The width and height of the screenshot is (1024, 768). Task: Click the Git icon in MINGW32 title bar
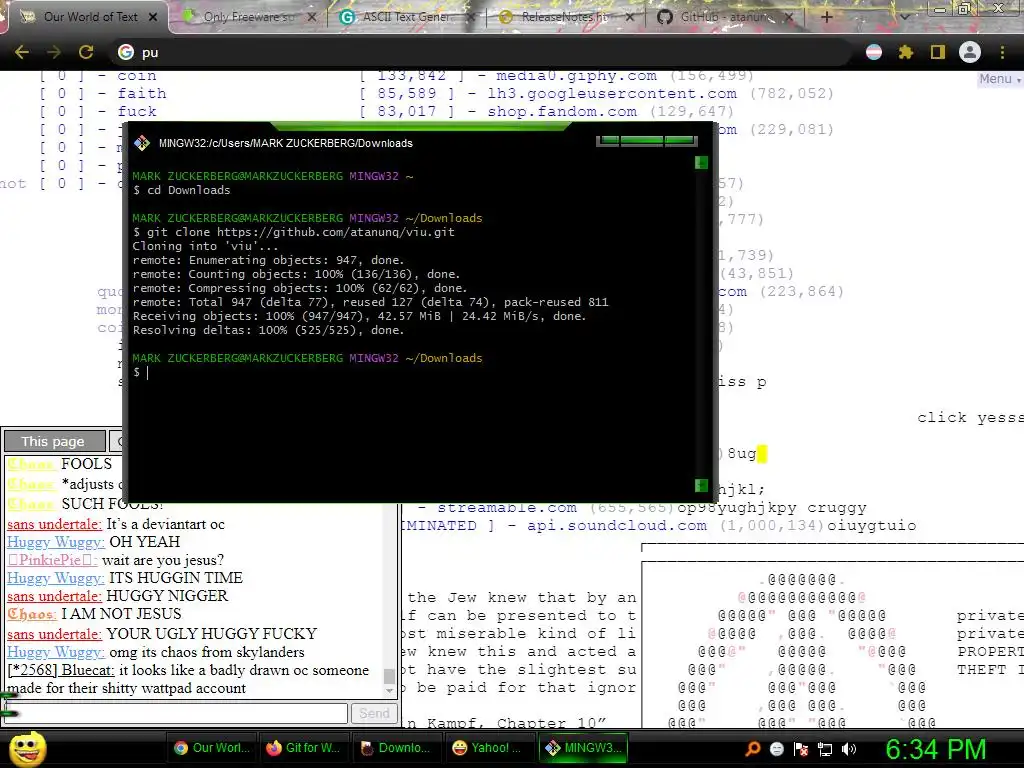(142, 143)
